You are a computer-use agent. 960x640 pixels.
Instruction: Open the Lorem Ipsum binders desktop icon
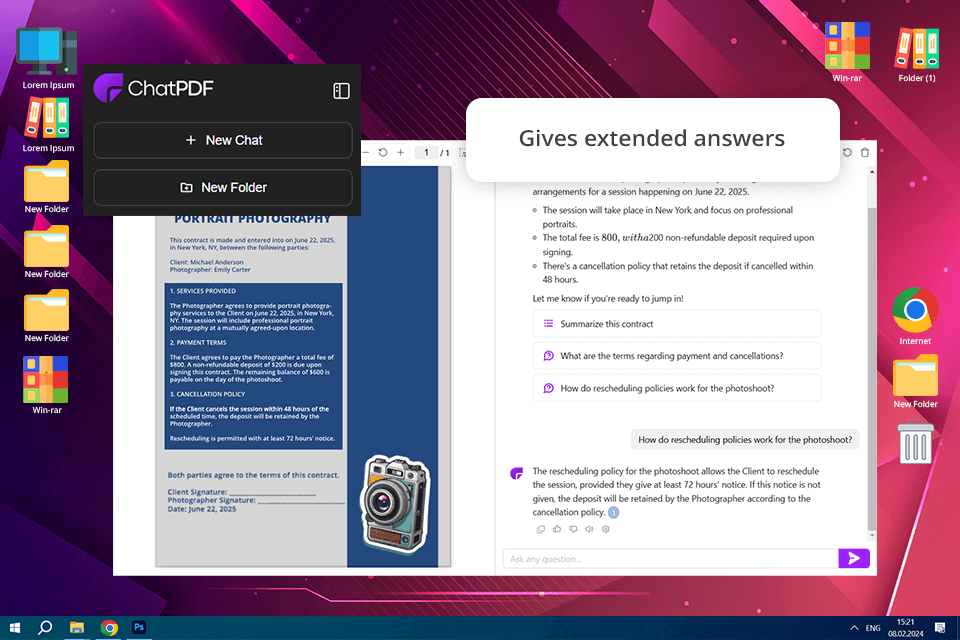click(x=48, y=125)
